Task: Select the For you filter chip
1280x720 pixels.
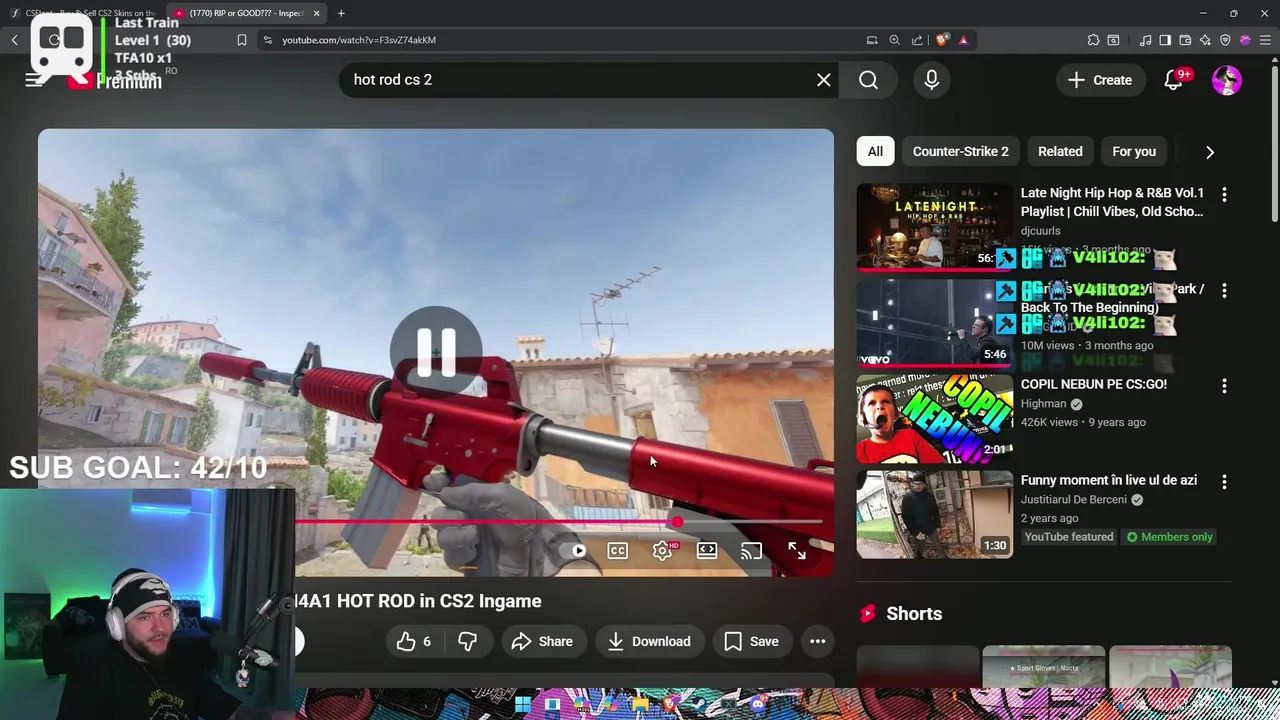Action: pyautogui.click(x=1134, y=151)
